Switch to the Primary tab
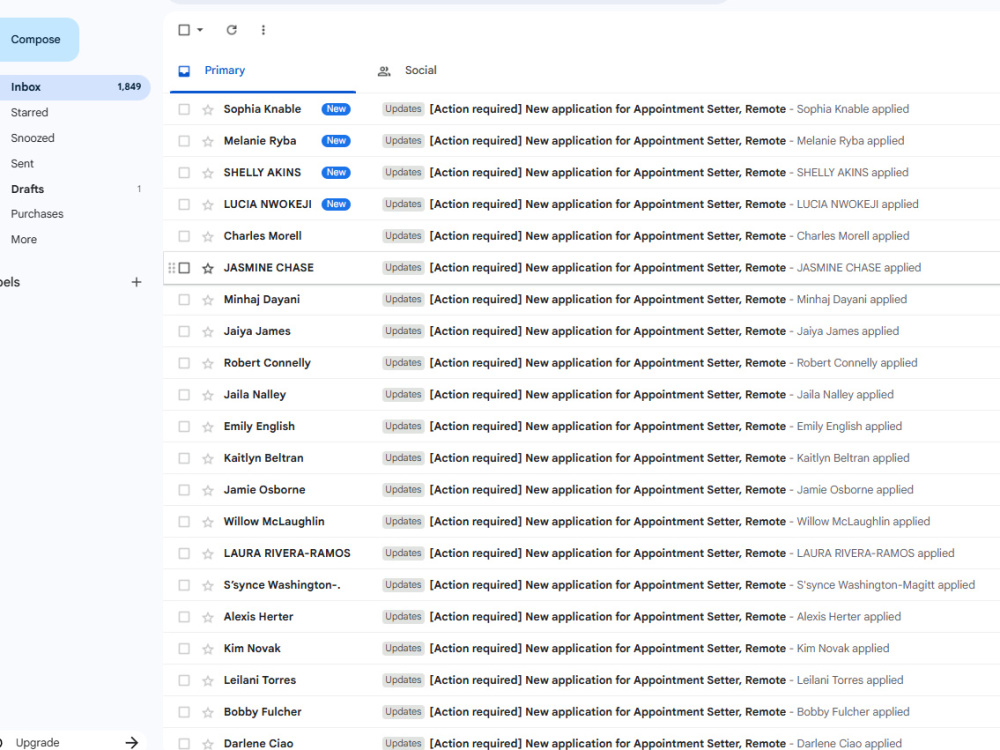 pyautogui.click(x=263, y=71)
